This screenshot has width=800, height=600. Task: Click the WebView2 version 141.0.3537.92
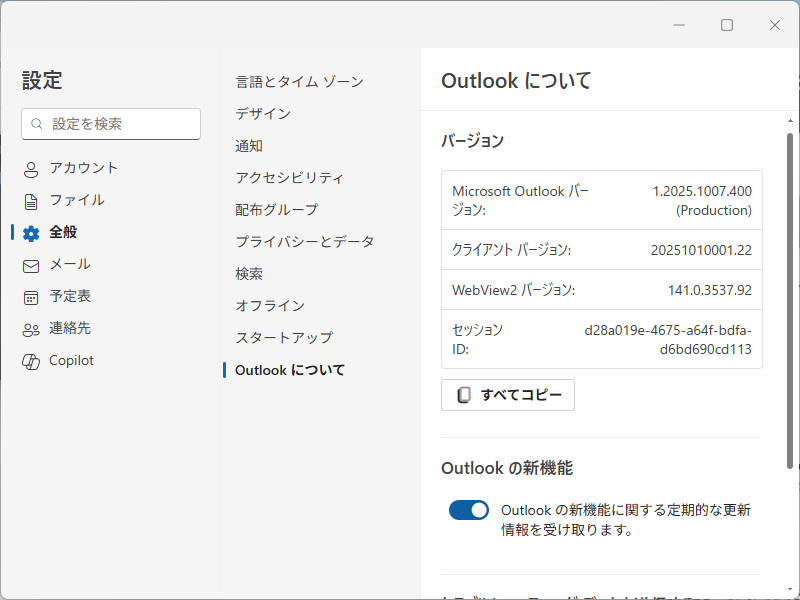[x=710, y=290]
